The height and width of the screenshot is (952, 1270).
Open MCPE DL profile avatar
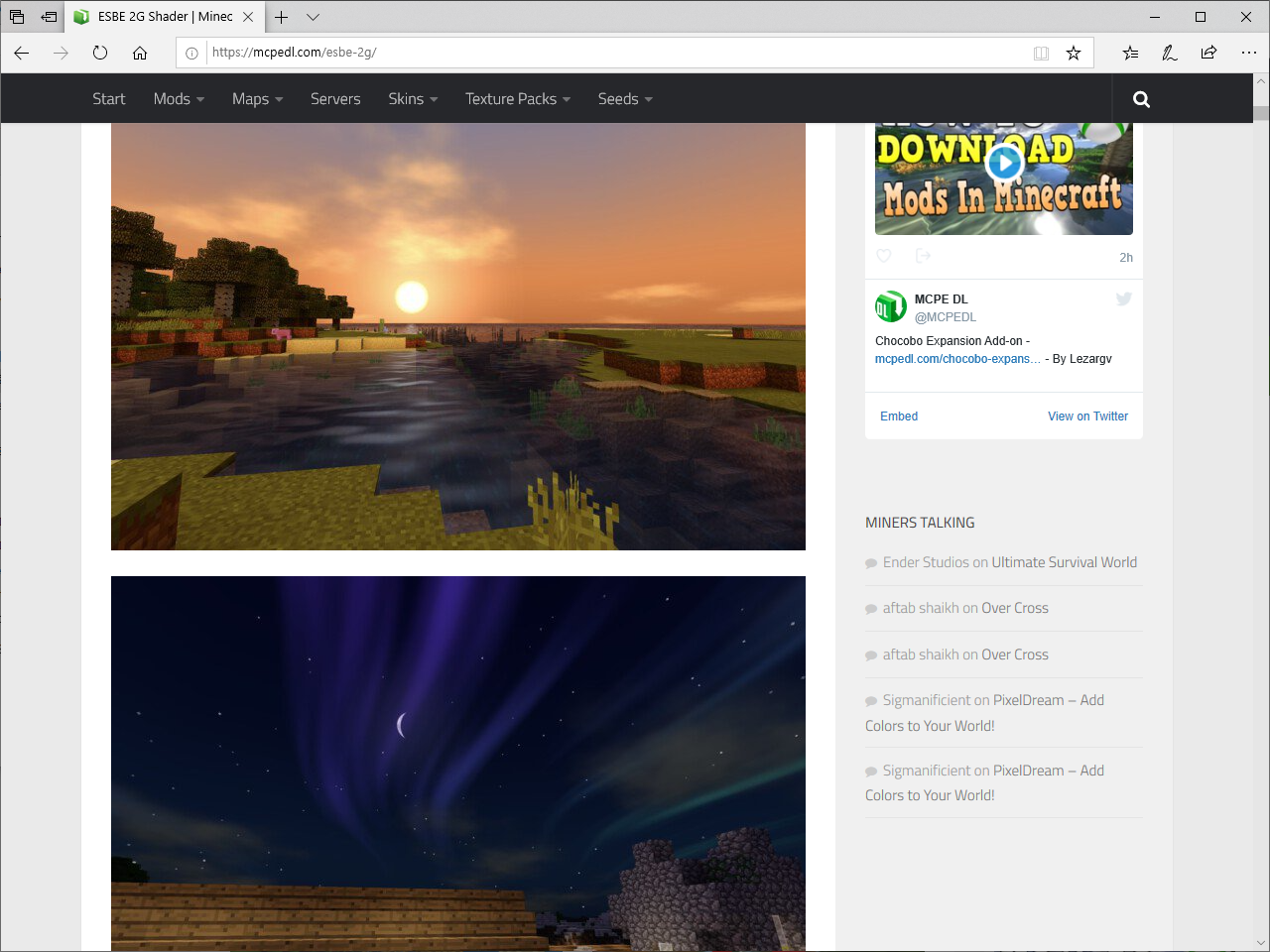pos(891,306)
